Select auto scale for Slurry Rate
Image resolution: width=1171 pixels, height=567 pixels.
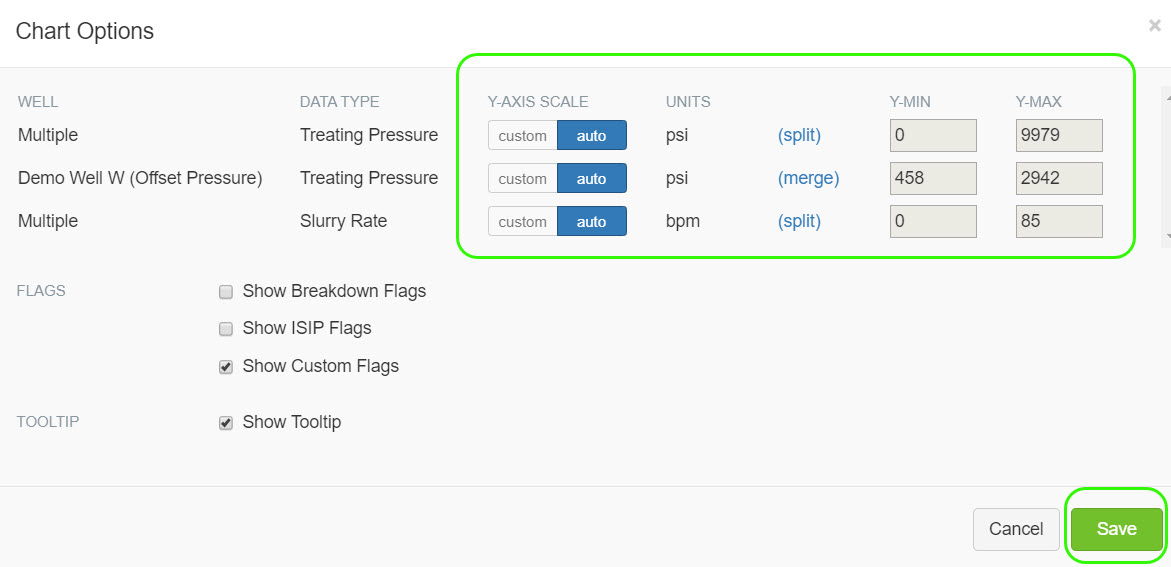click(591, 222)
